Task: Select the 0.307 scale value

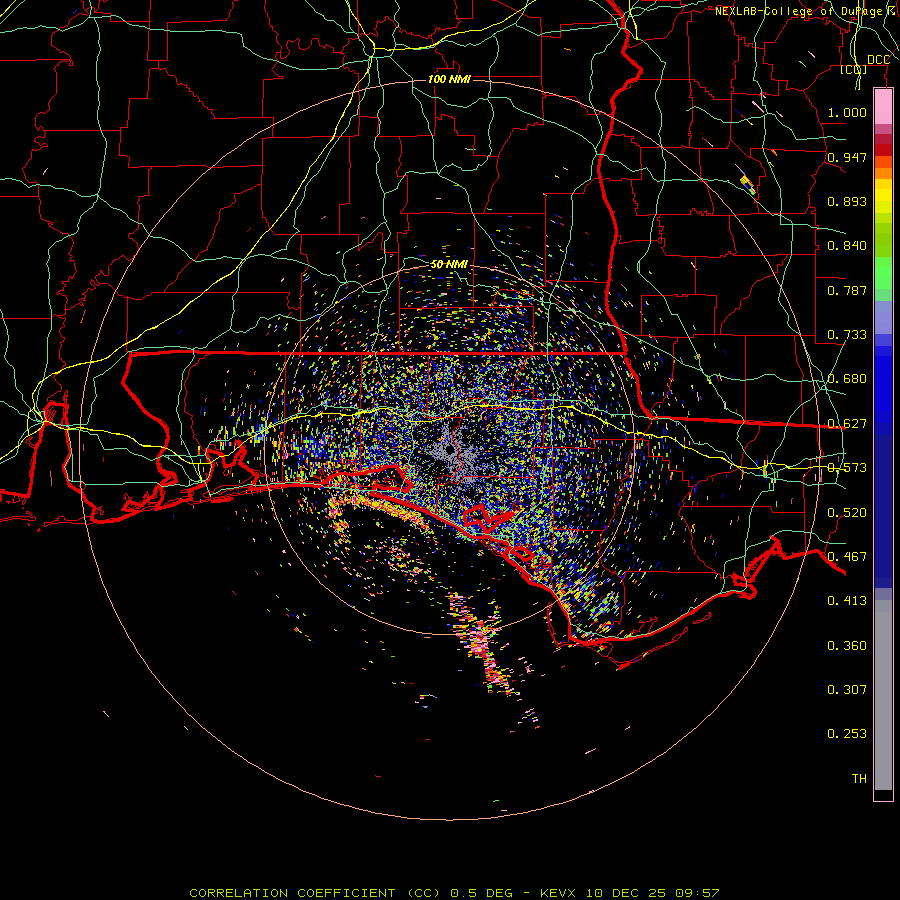Action: coord(847,690)
